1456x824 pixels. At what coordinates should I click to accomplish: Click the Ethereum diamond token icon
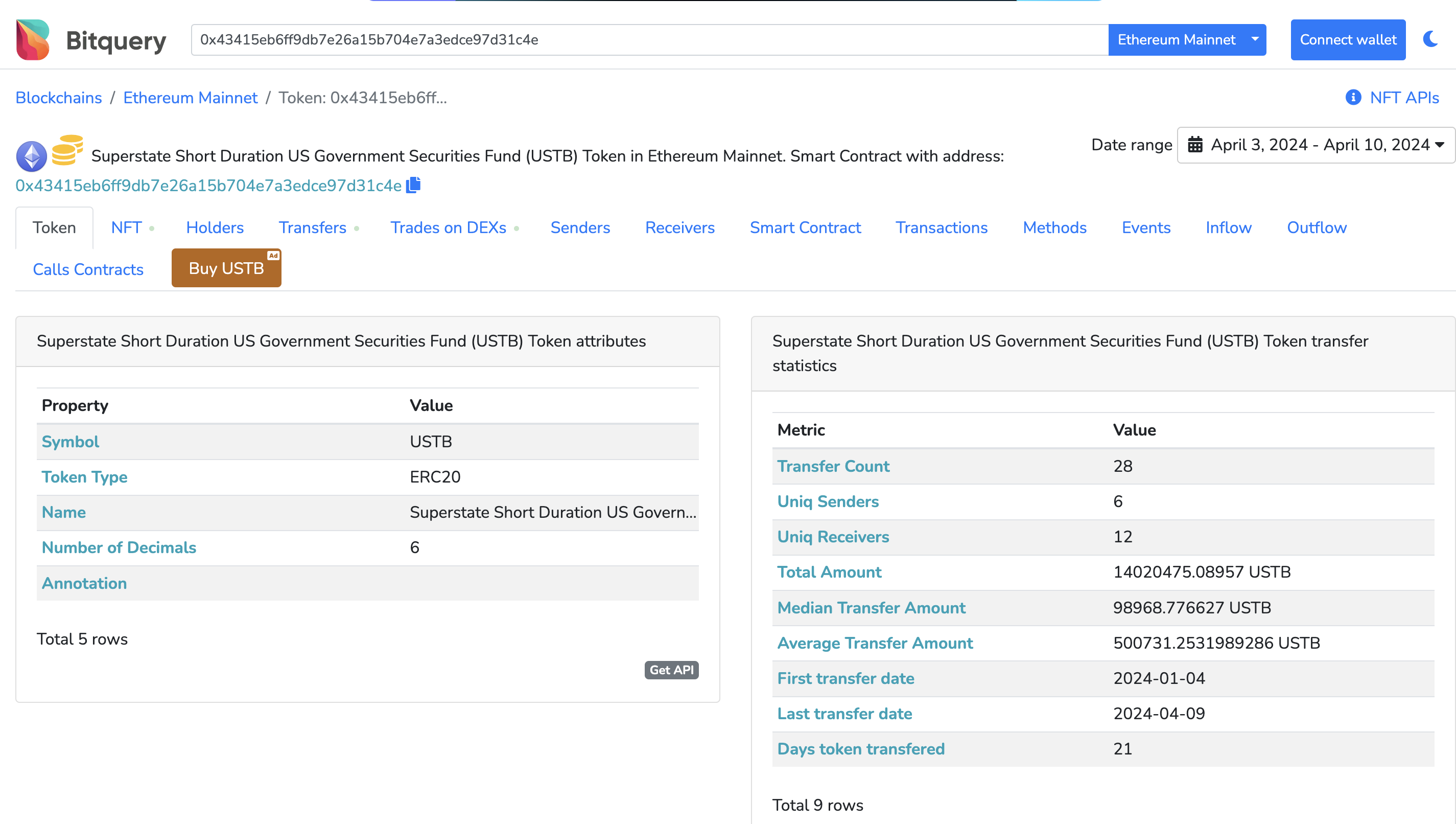point(31,156)
